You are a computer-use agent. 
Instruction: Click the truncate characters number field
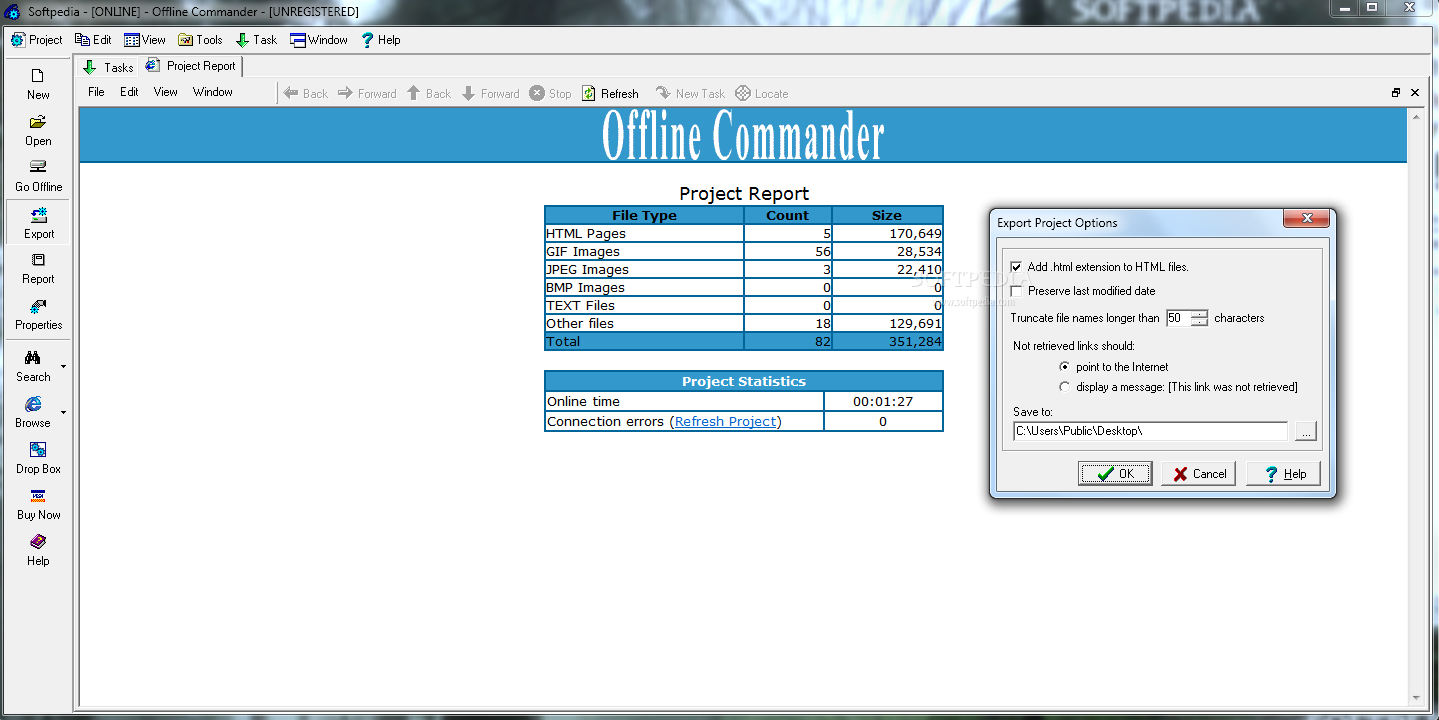click(x=1177, y=318)
